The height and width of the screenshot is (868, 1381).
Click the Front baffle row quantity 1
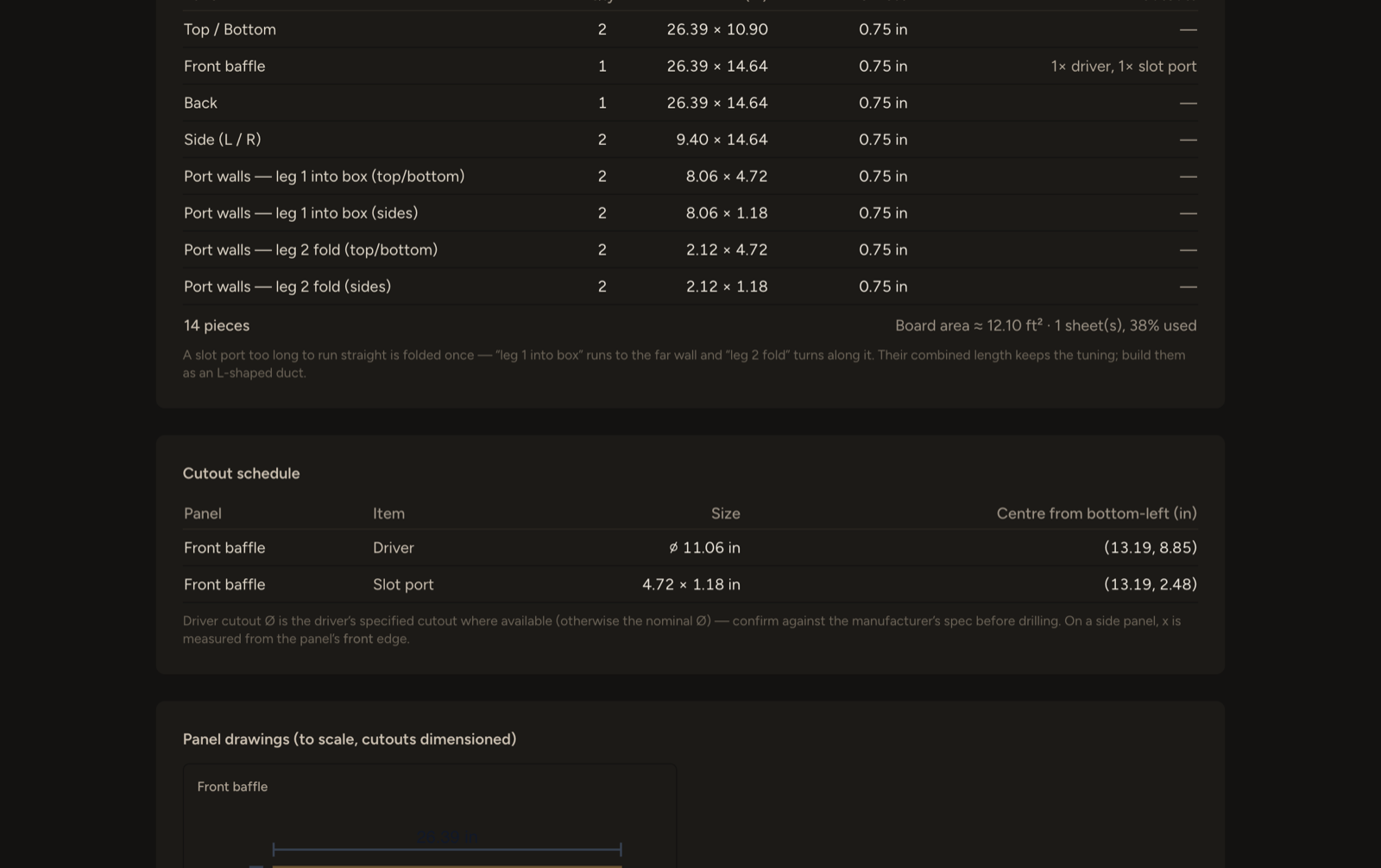coord(602,66)
